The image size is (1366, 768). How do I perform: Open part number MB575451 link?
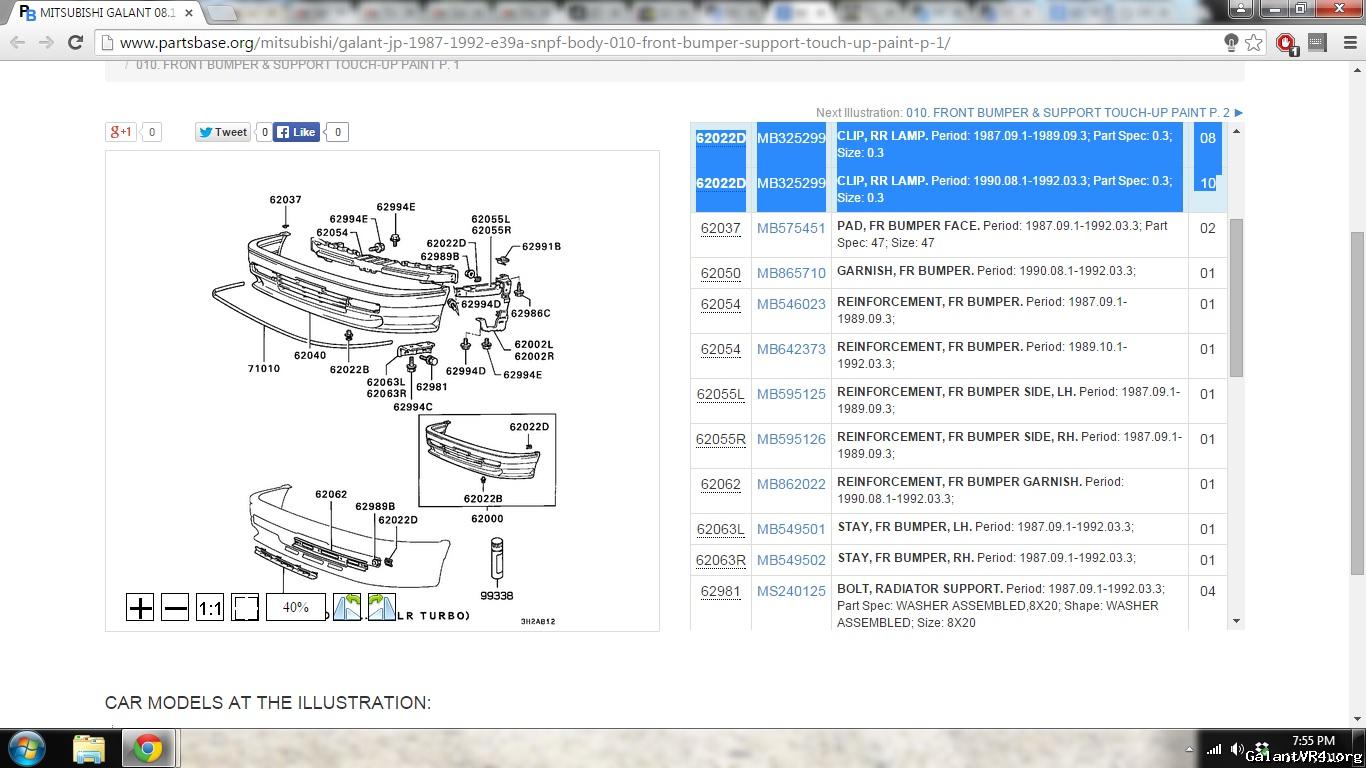[x=791, y=228]
